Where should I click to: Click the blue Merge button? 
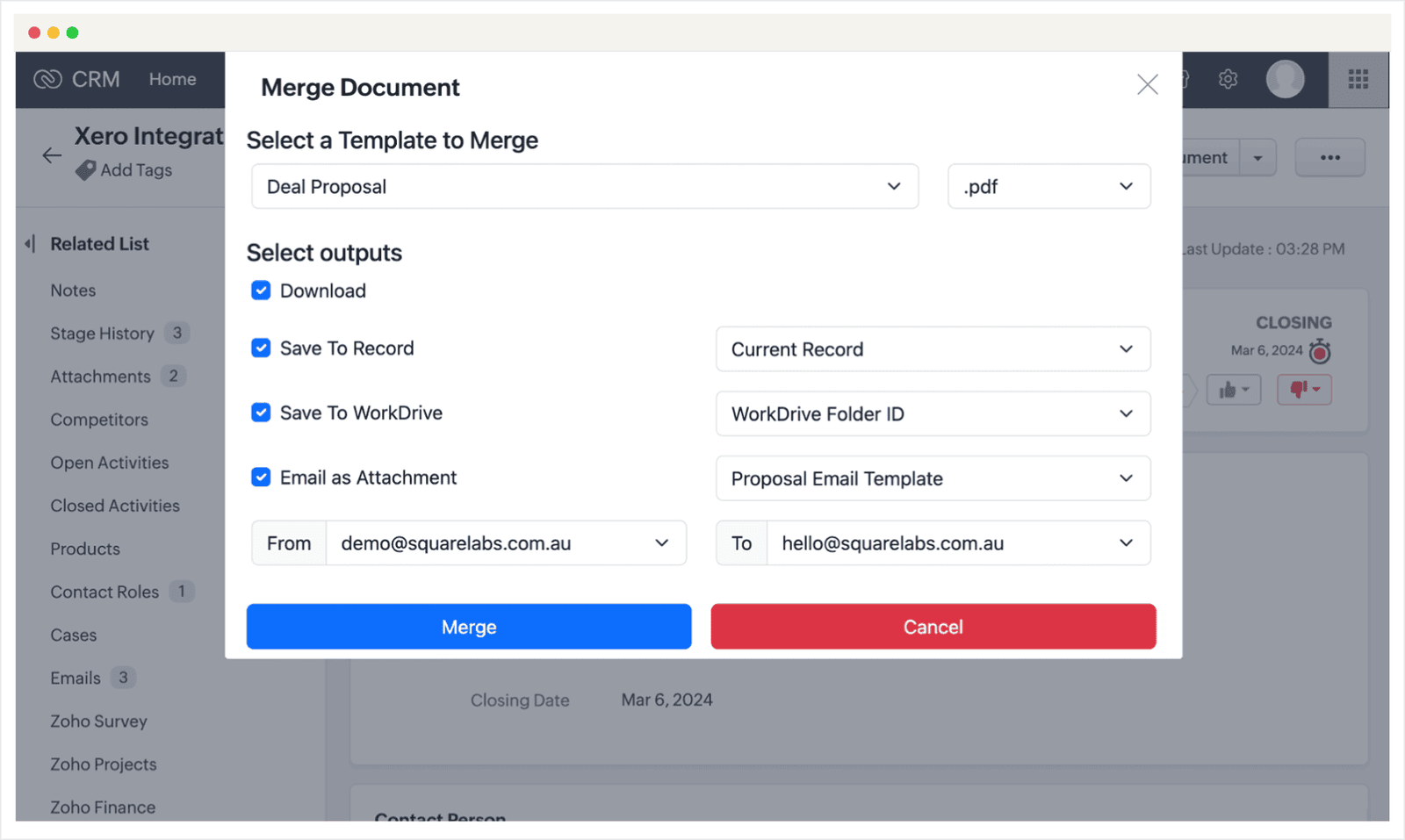[x=469, y=627]
